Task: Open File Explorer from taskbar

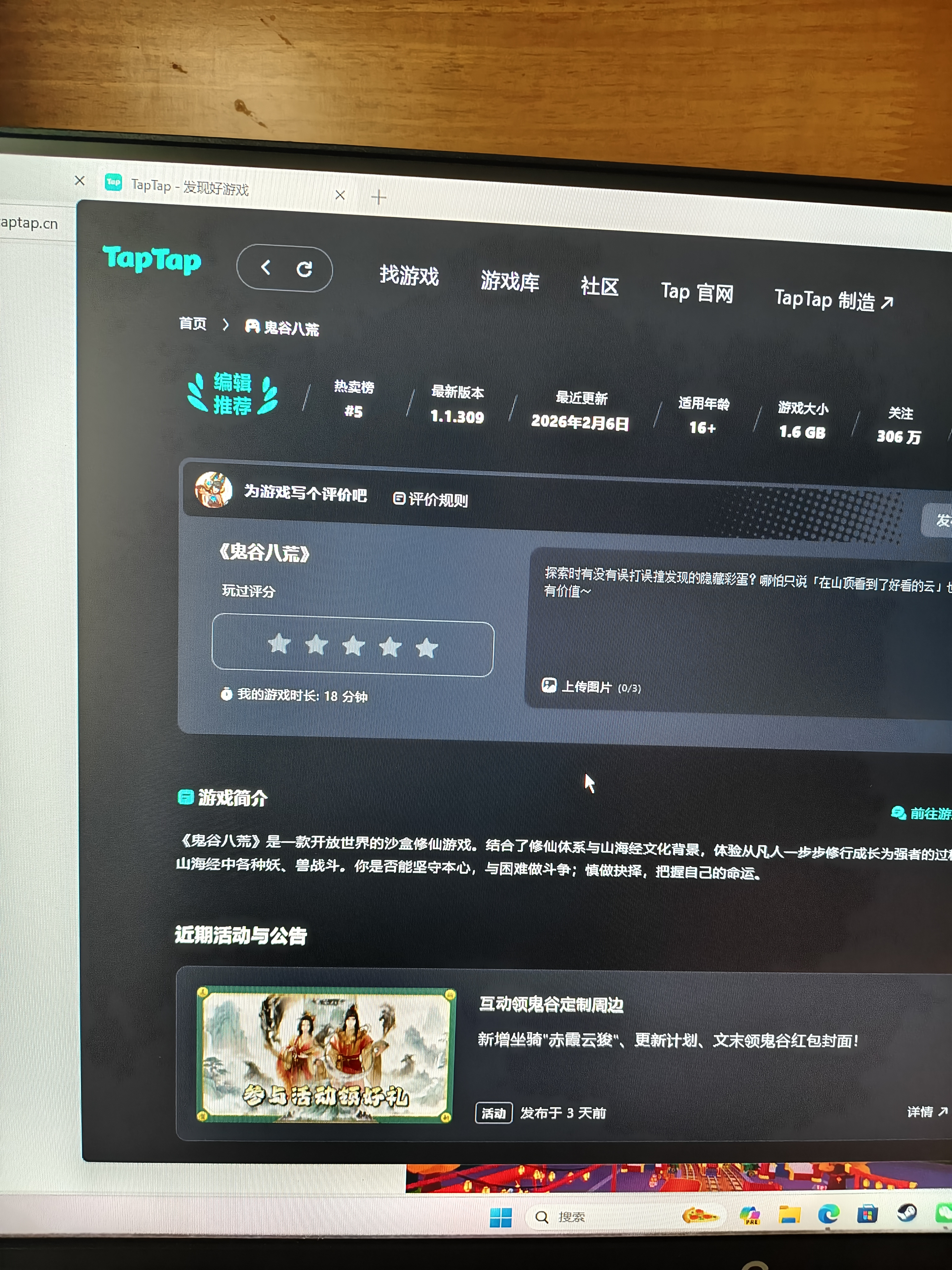Action: pyautogui.click(x=789, y=1215)
